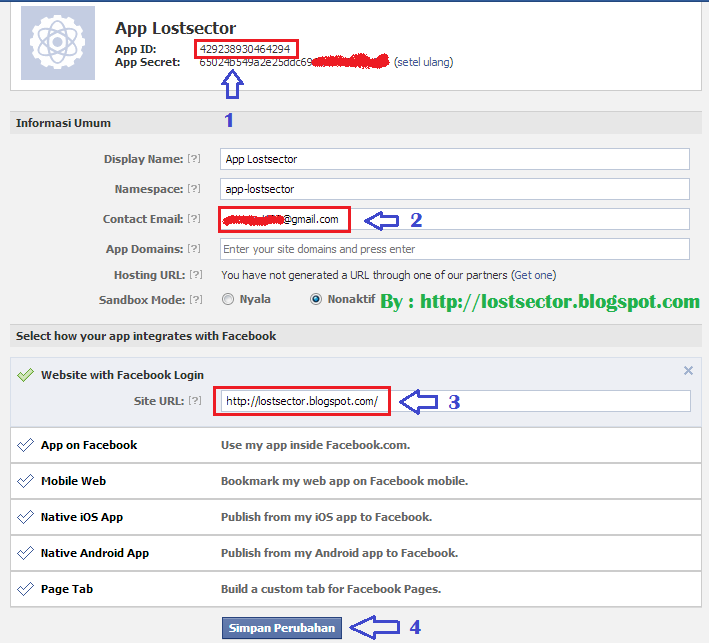Open the help [?] next to Sandbox Mode
The image size is (709, 643).
click(x=196, y=300)
